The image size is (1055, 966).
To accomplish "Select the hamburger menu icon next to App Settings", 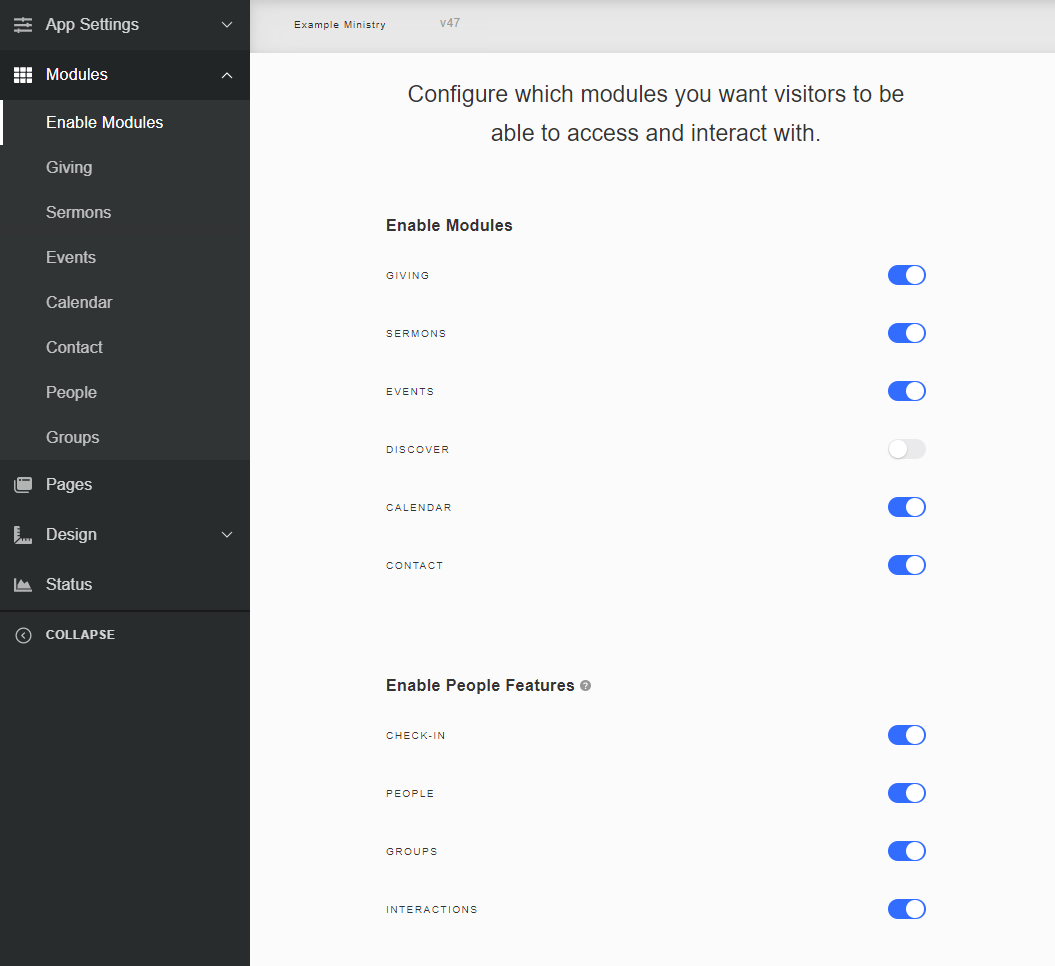I will click(x=23, y=25).
